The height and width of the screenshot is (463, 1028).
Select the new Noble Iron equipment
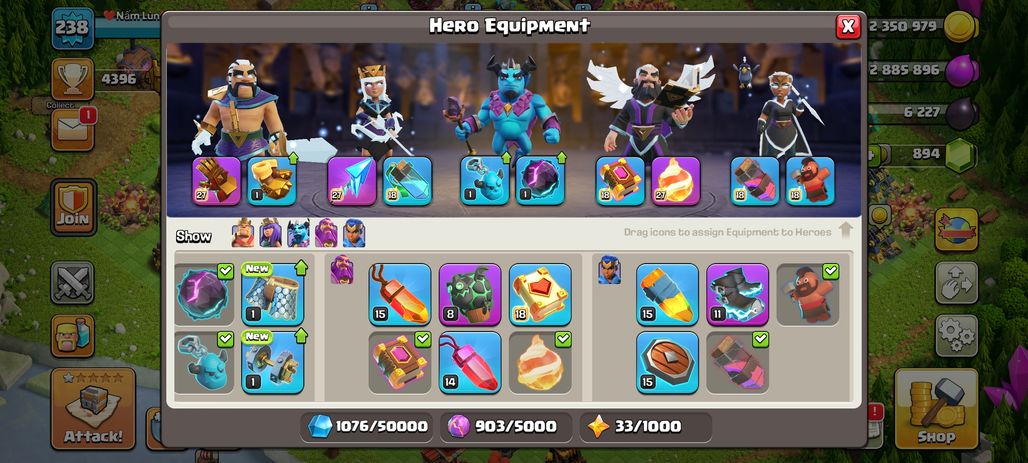pos(273,363)
